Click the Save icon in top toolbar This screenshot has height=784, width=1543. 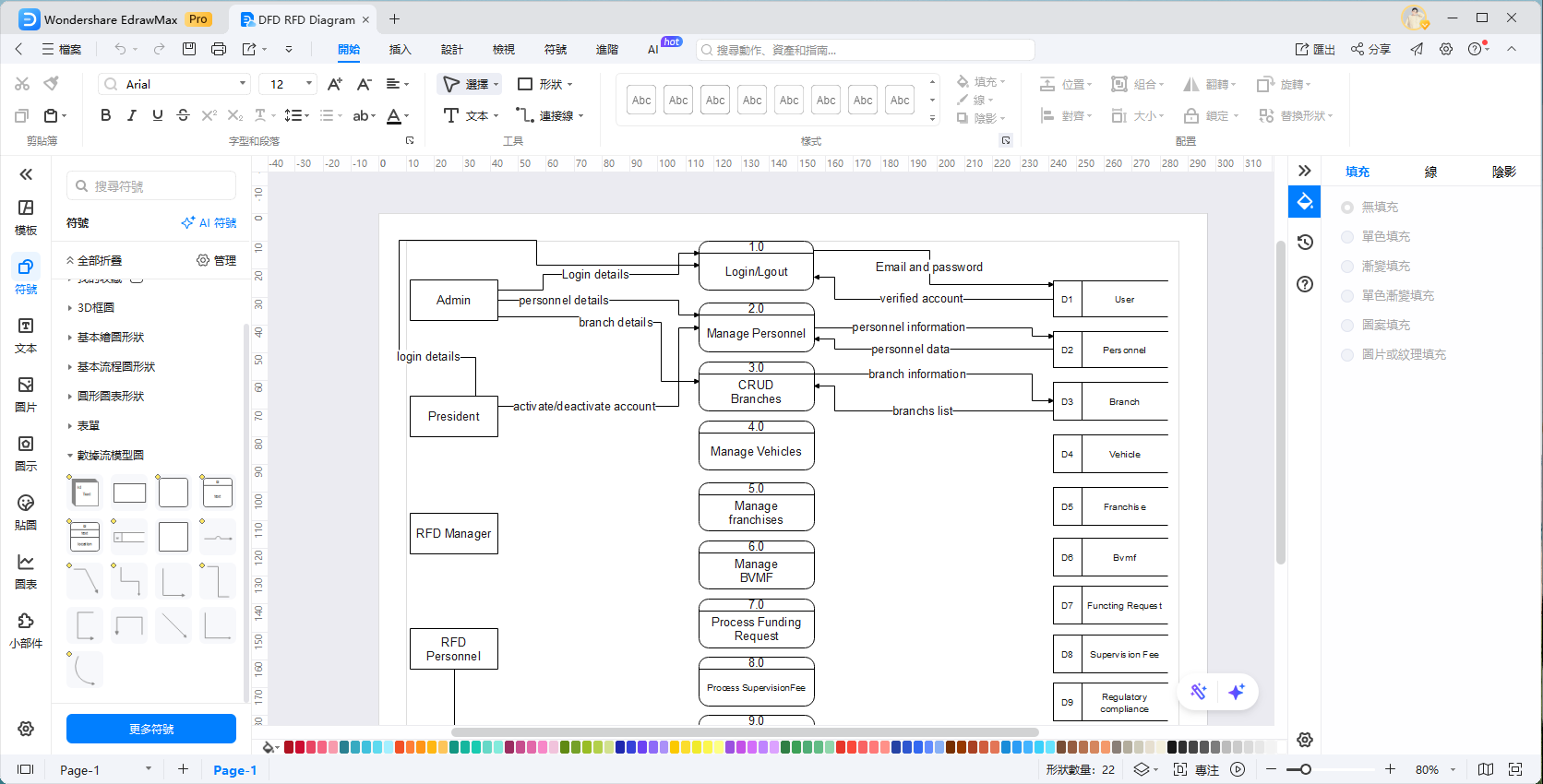(189, 49)
